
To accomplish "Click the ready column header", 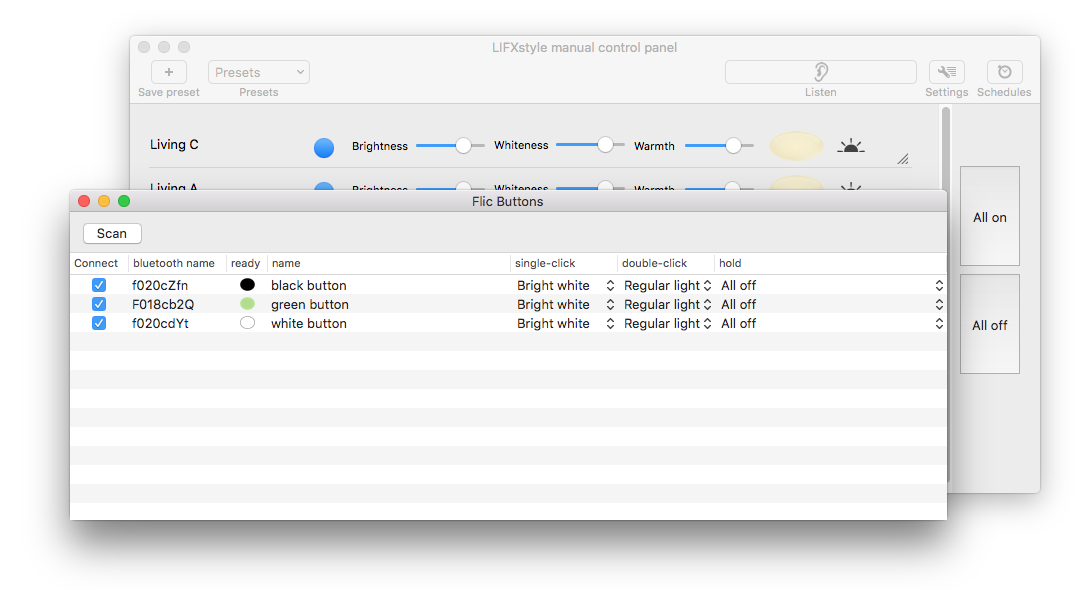I will [246, 263].
